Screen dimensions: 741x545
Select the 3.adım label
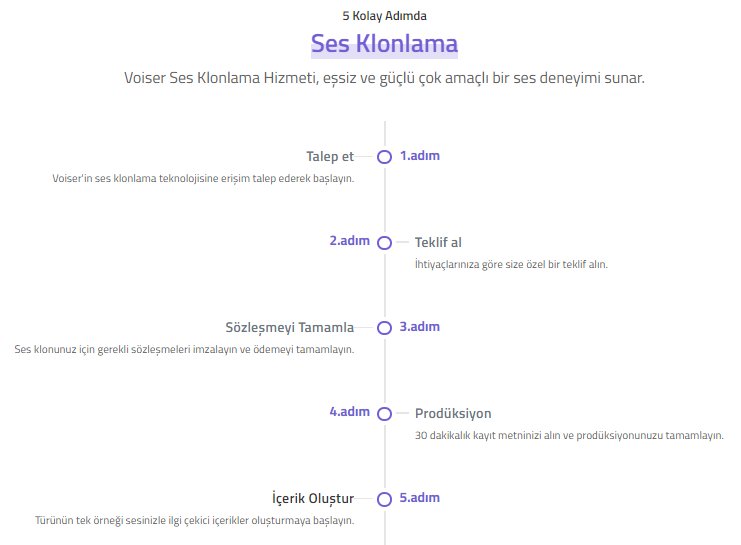420,327
